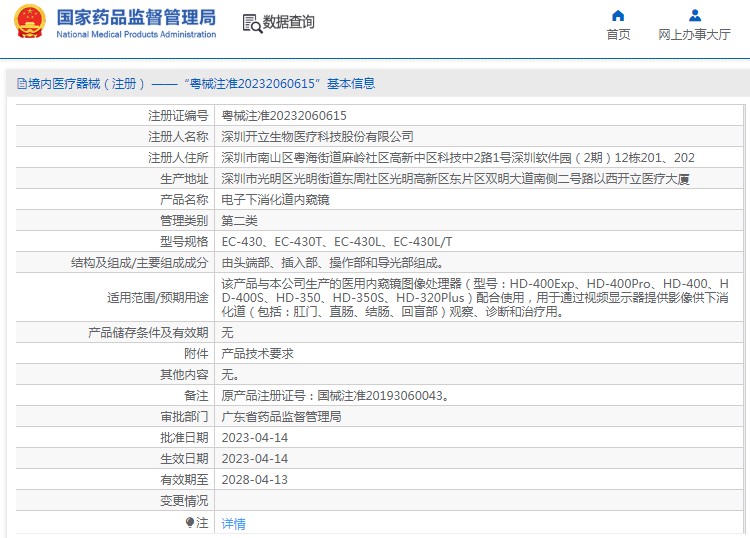Go to 首页 home icon
Viewport: 750px width, 538px height.
click(618, 16)
